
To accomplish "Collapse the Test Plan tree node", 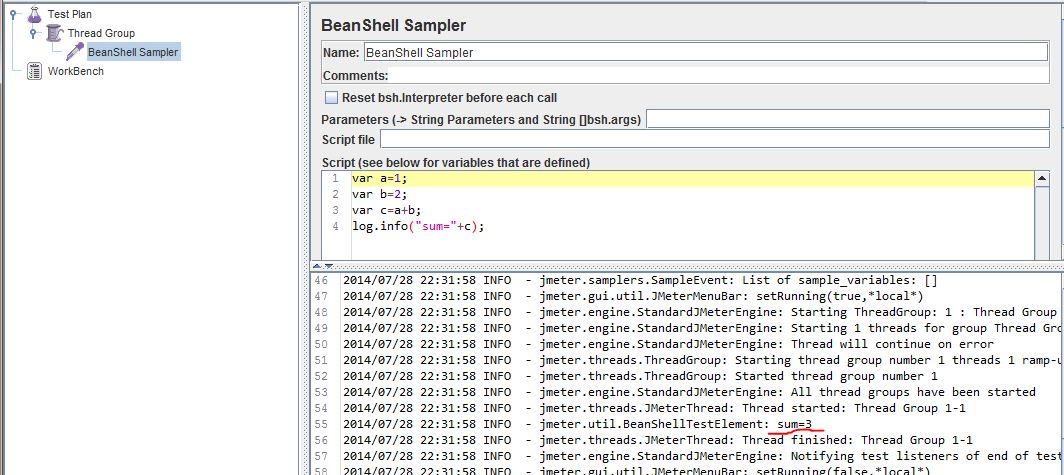I will click(x=13, y=14).
